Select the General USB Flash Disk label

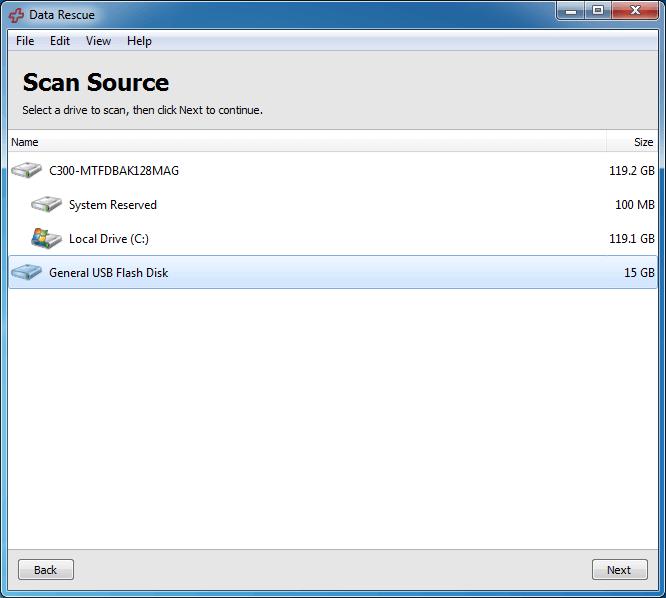[x=108, y=273]
